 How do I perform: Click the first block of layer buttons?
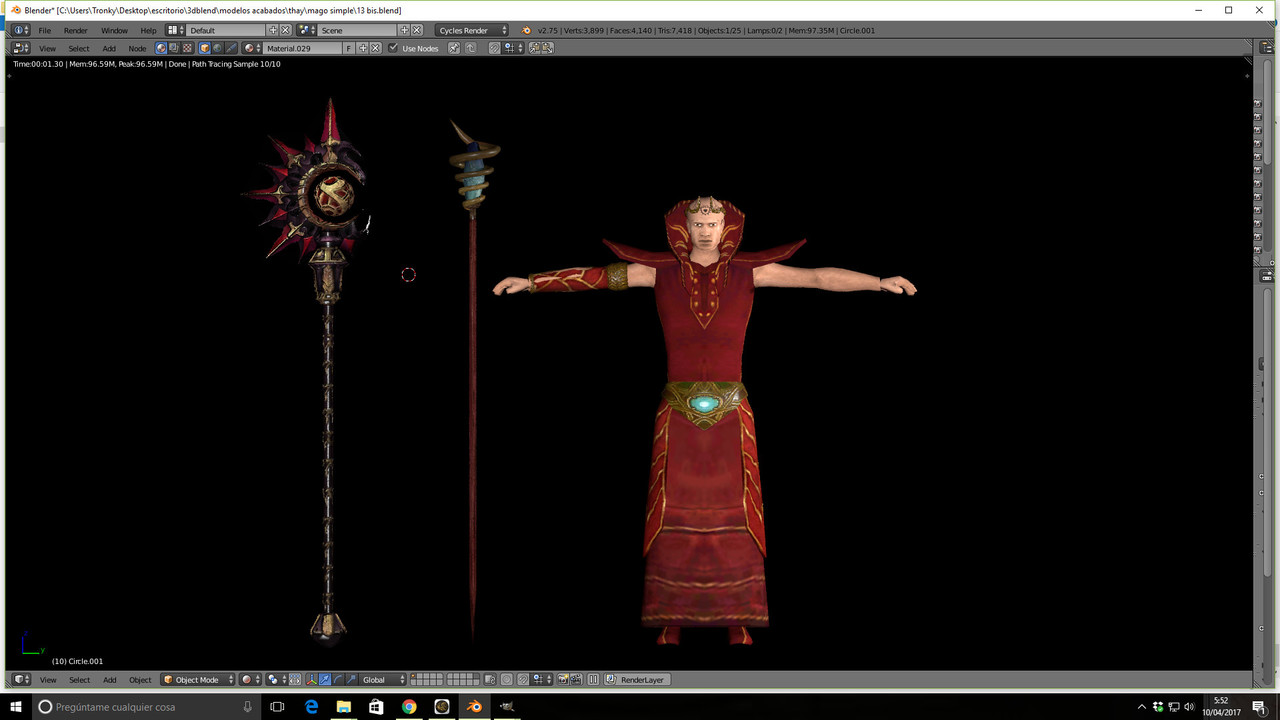427,679
